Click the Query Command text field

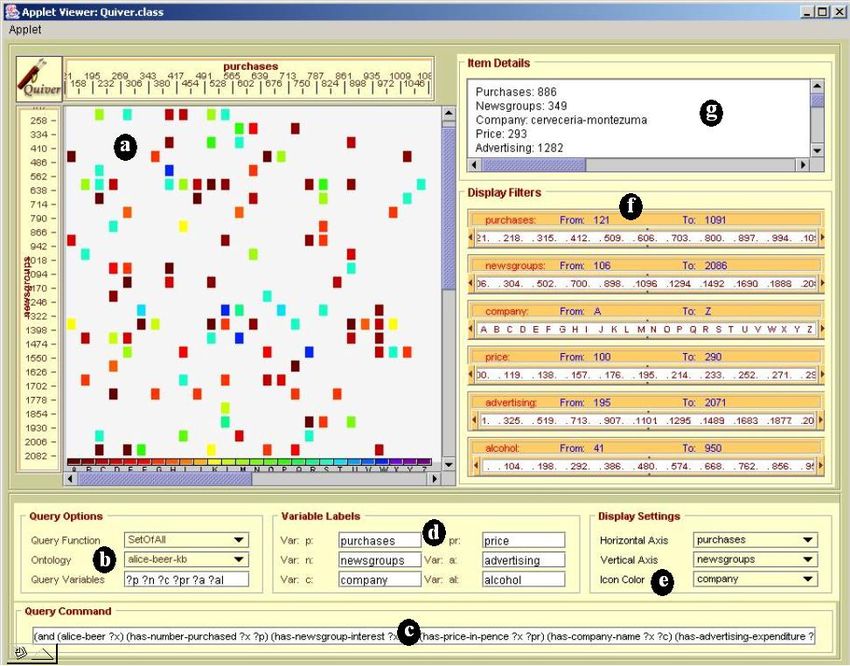424,636
